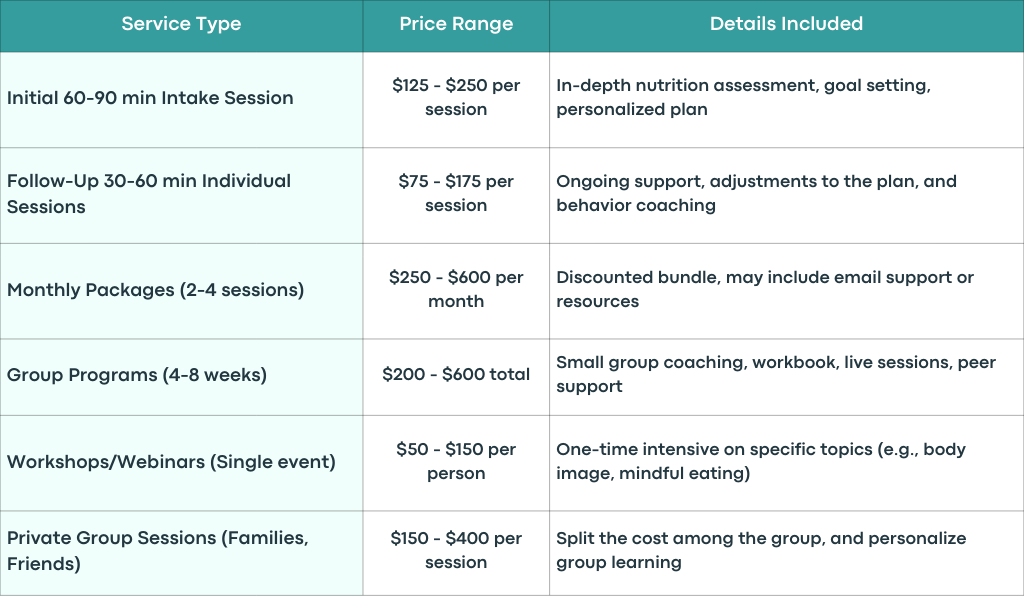Click the $200 - $600 total price

(456, 375)
